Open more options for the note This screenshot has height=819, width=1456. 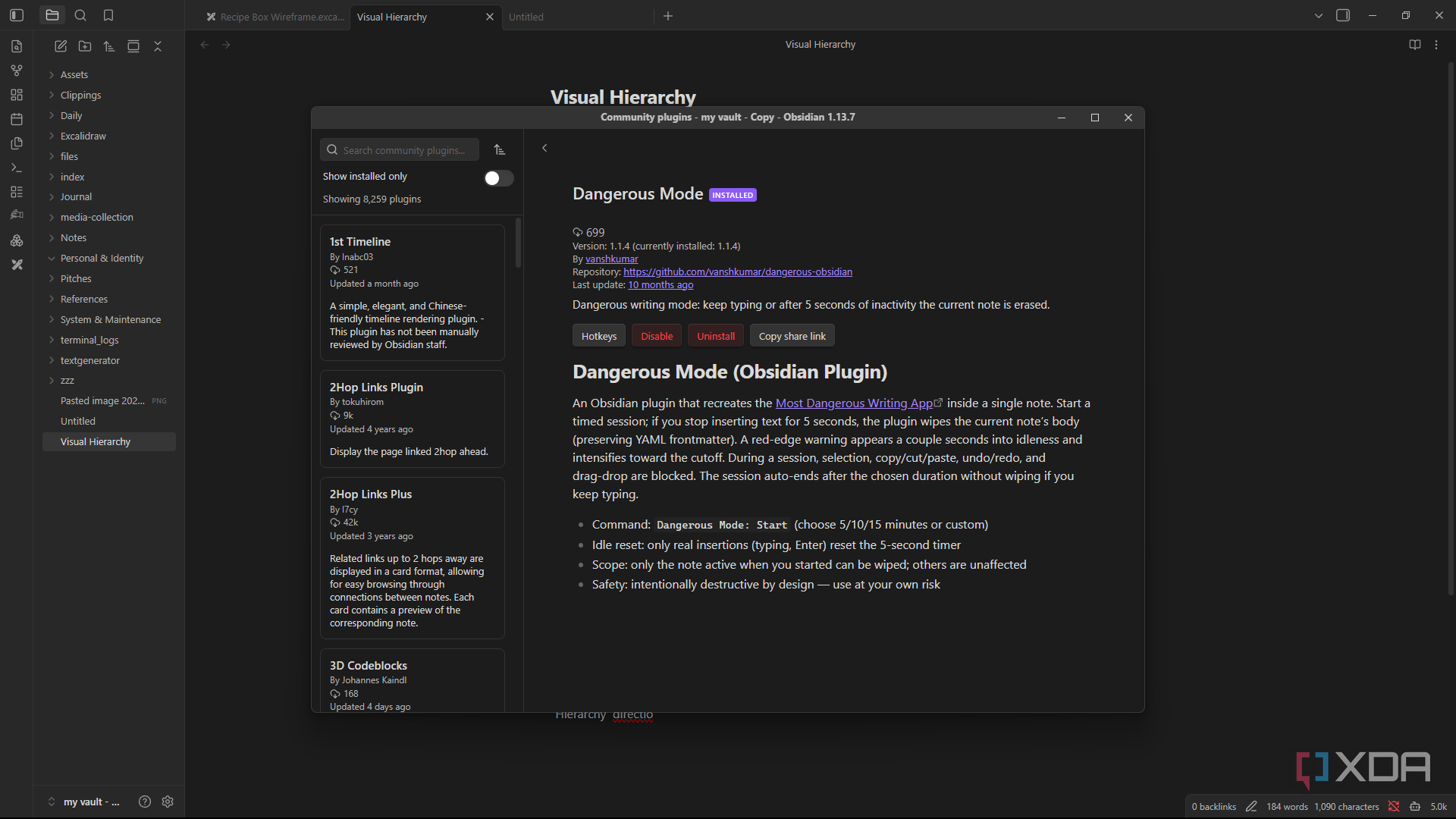1436,45
